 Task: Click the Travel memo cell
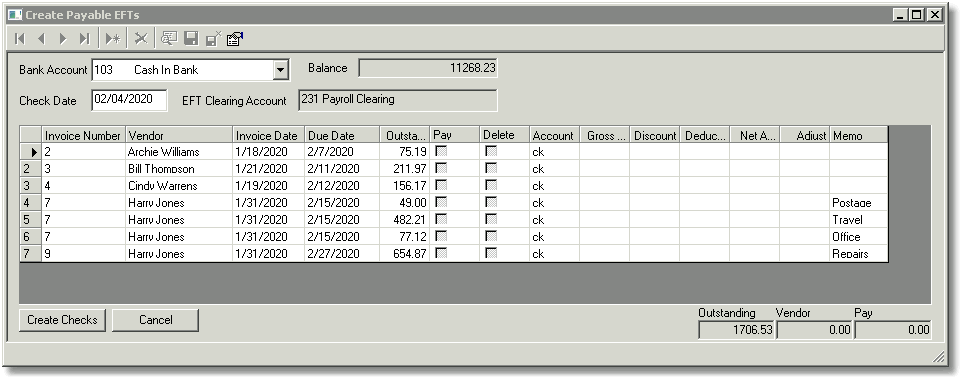859,219
